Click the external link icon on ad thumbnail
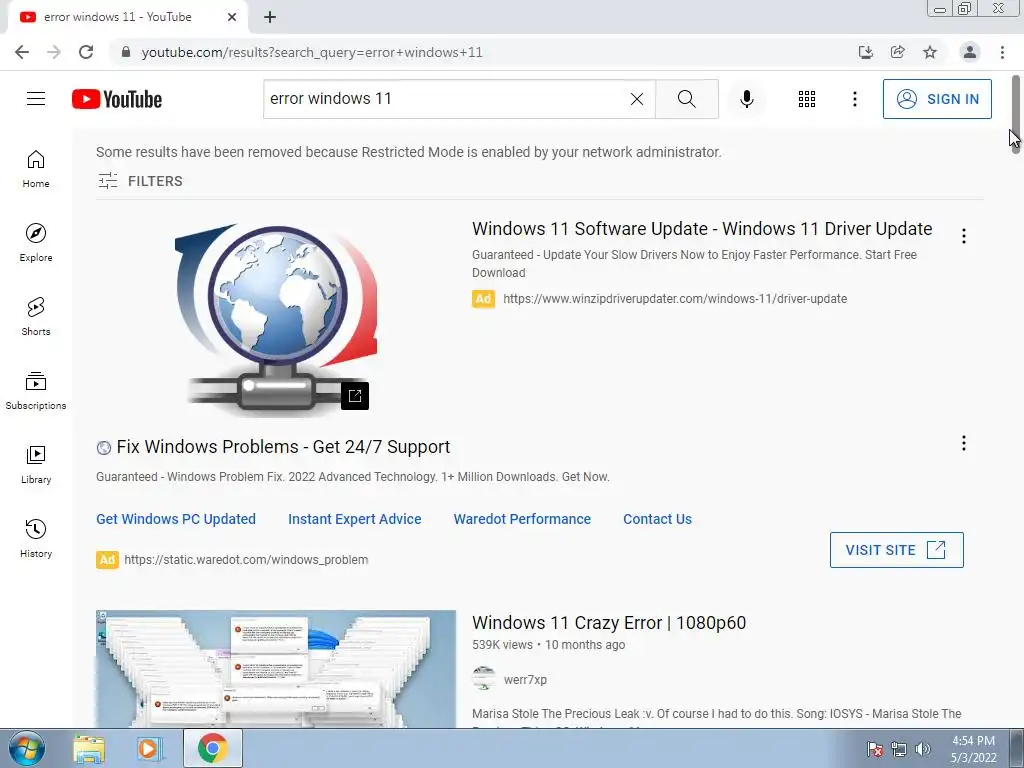Screen dimensions: 1024x768 tap(355, 396)
